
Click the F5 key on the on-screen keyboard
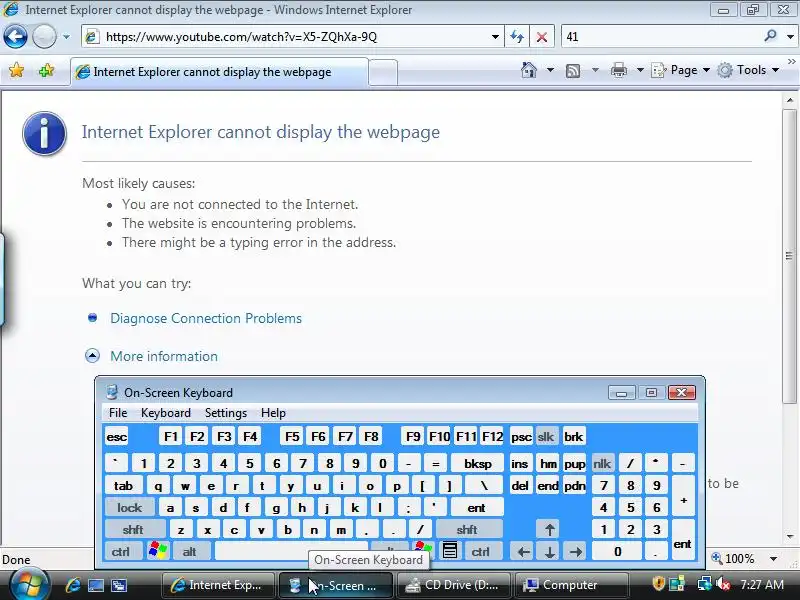pyautogui.click(x=292, y=437)
